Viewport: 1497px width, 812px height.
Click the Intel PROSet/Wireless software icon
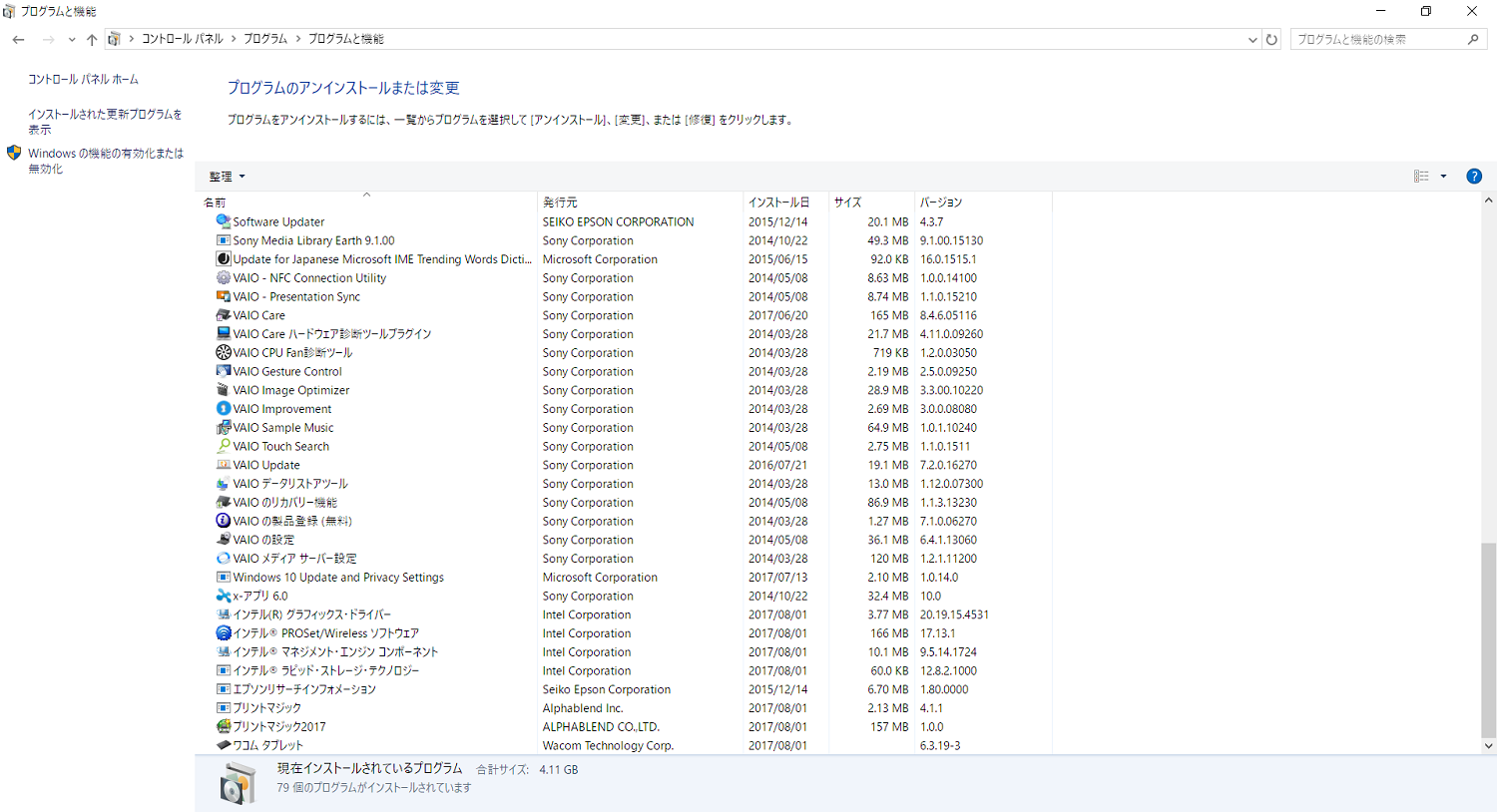(224, 633)
